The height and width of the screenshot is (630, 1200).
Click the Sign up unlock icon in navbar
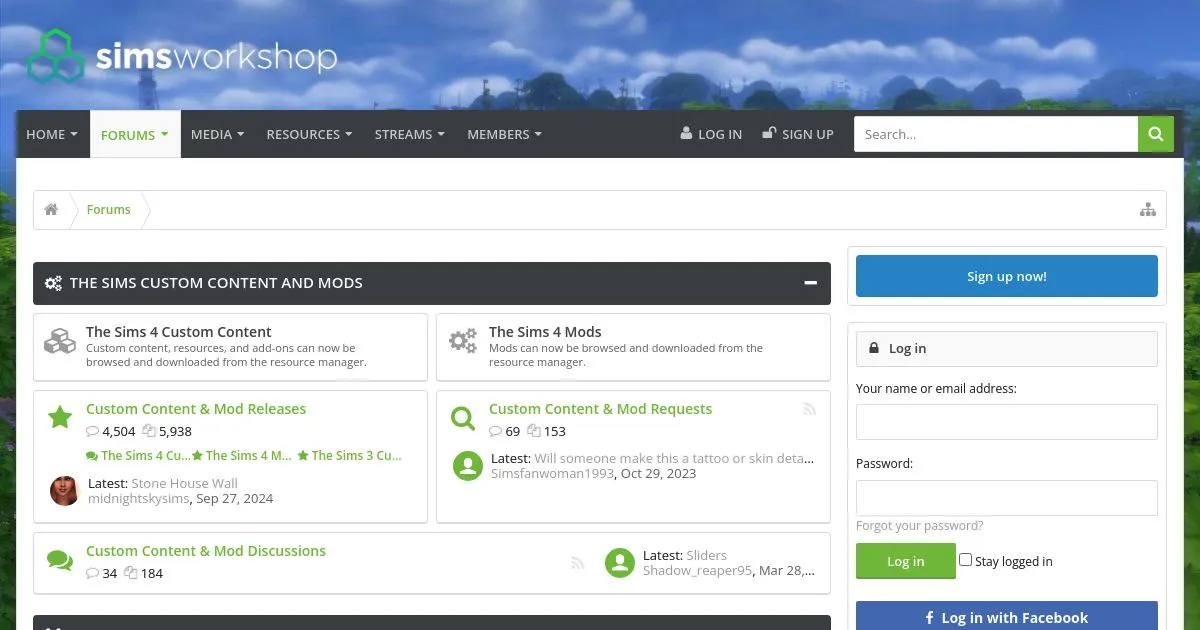tap(769, 133)
